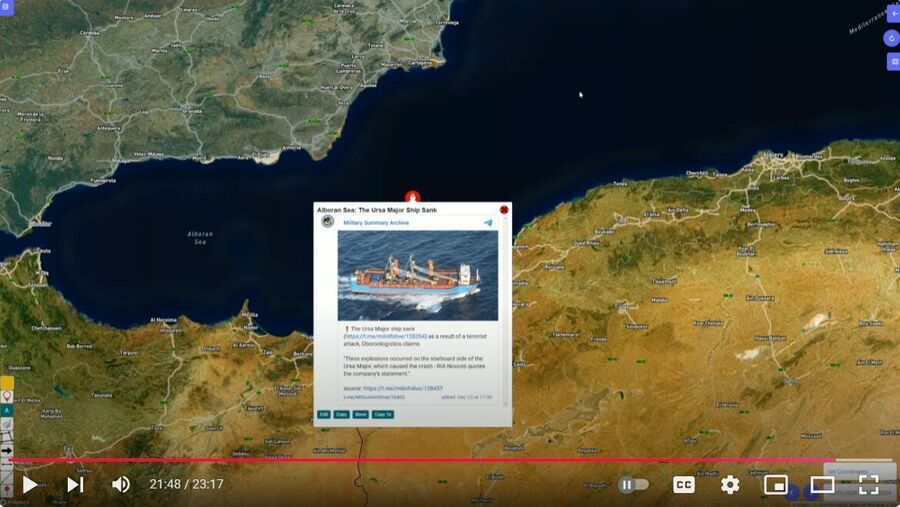Close the Ursa Major ship popup
Screen dimensions: 900x507
click(504, 210)
